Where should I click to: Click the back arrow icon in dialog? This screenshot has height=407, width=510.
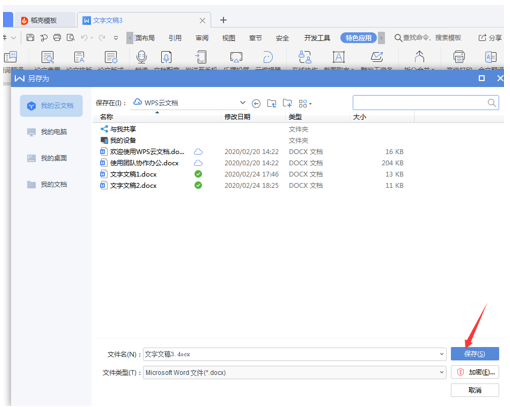tap(256, 104)
